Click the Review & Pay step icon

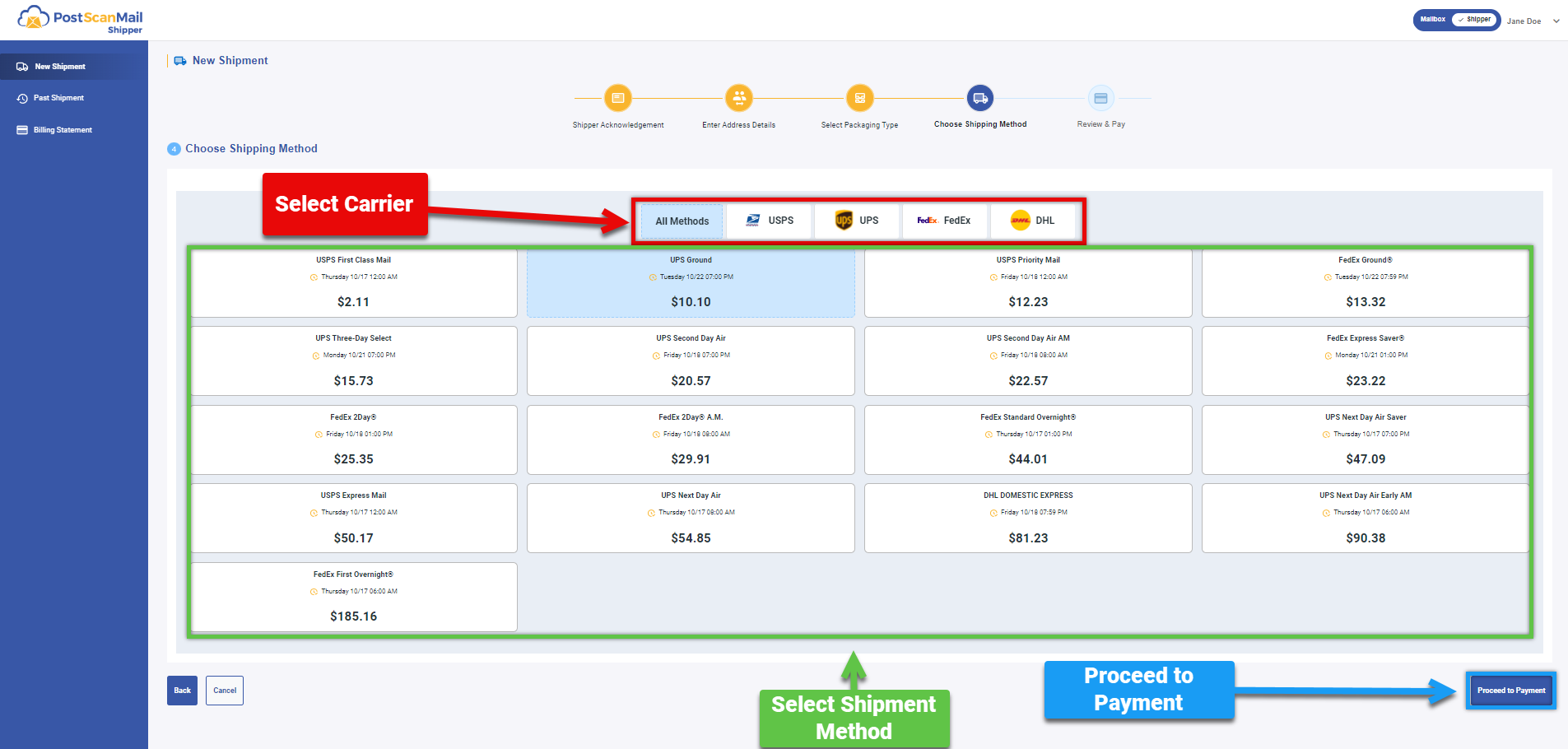(1101, 98)
